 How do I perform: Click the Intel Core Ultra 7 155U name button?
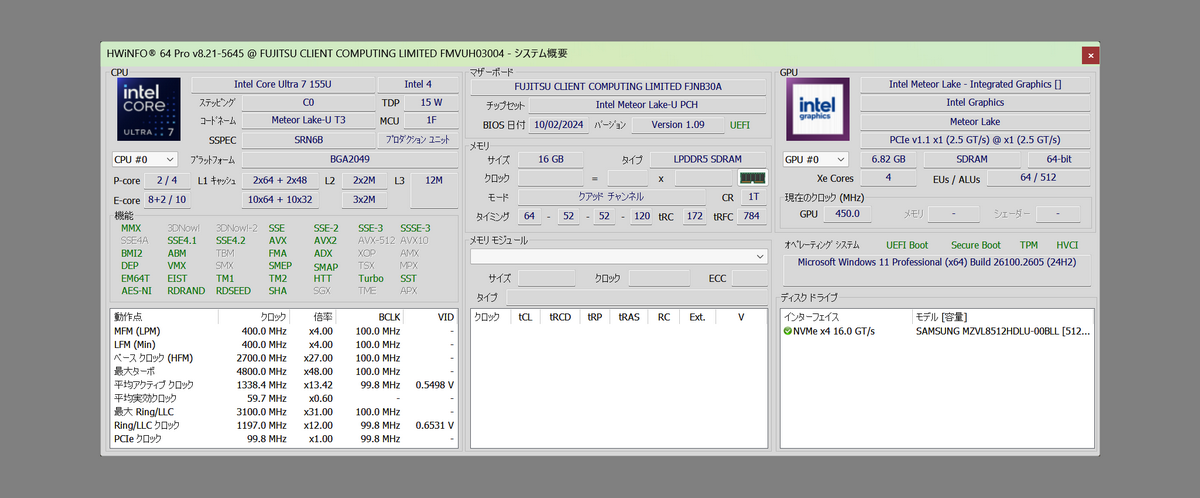coord(282,85)
